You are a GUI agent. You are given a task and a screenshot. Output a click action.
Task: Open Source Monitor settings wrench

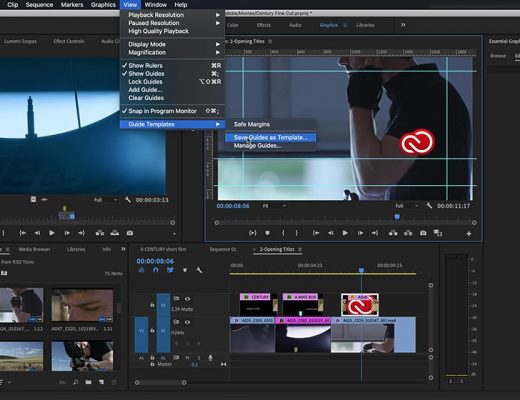pos(127,200)
